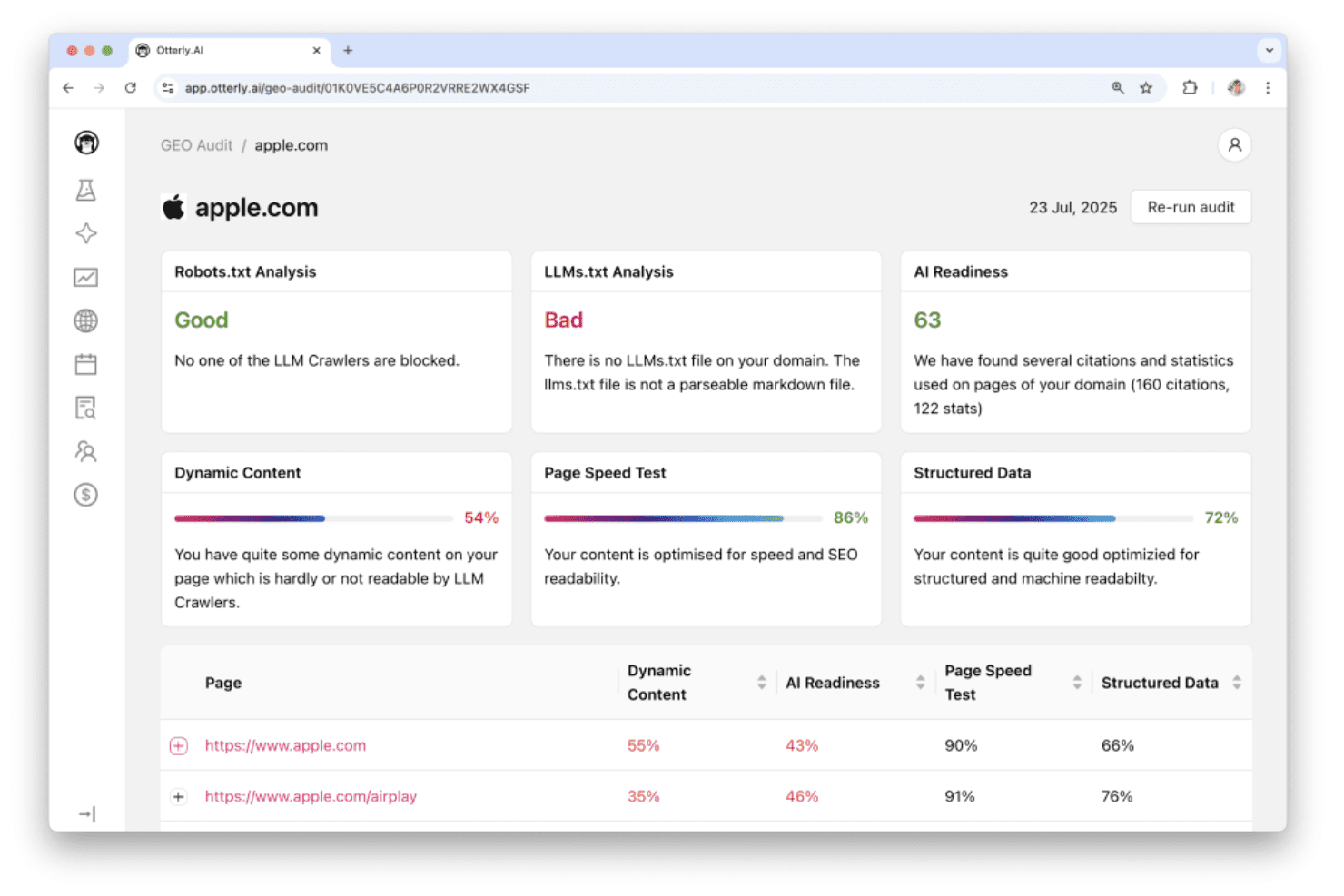Click the apple.com breadcrumb text
Viewport: 1344px width, 896px height.
(x=291, y=145)
